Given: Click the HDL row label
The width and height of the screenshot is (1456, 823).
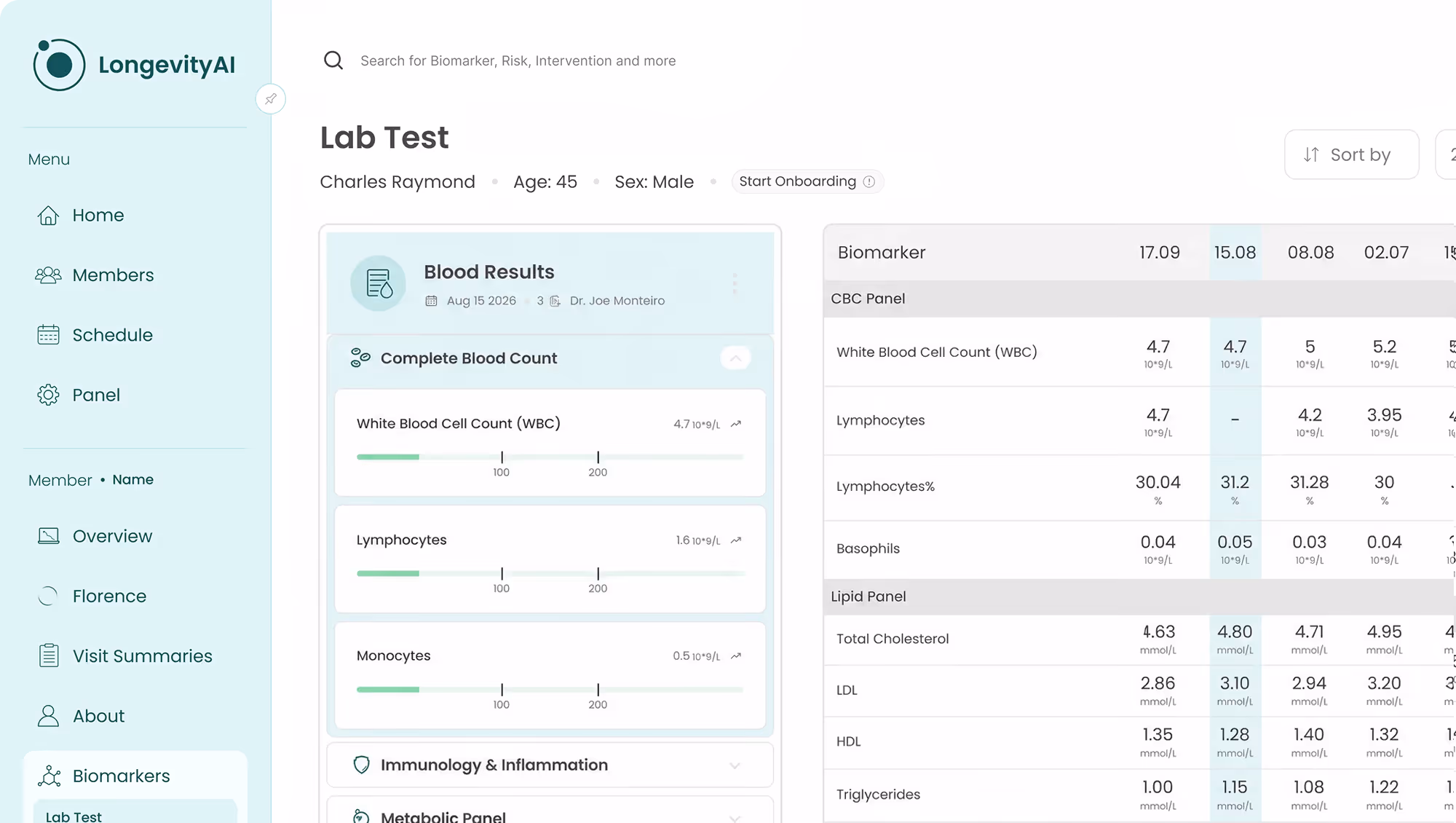Looking at the screenshot, I should [x=848, y=741].
